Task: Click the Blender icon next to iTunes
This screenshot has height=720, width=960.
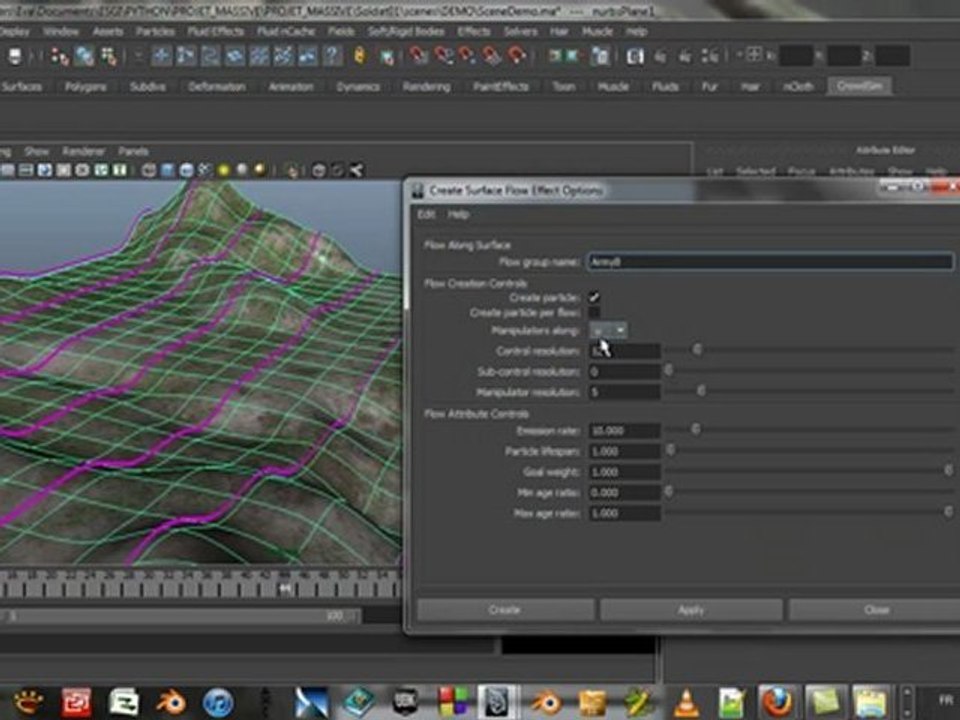Action: pos(171,702)
